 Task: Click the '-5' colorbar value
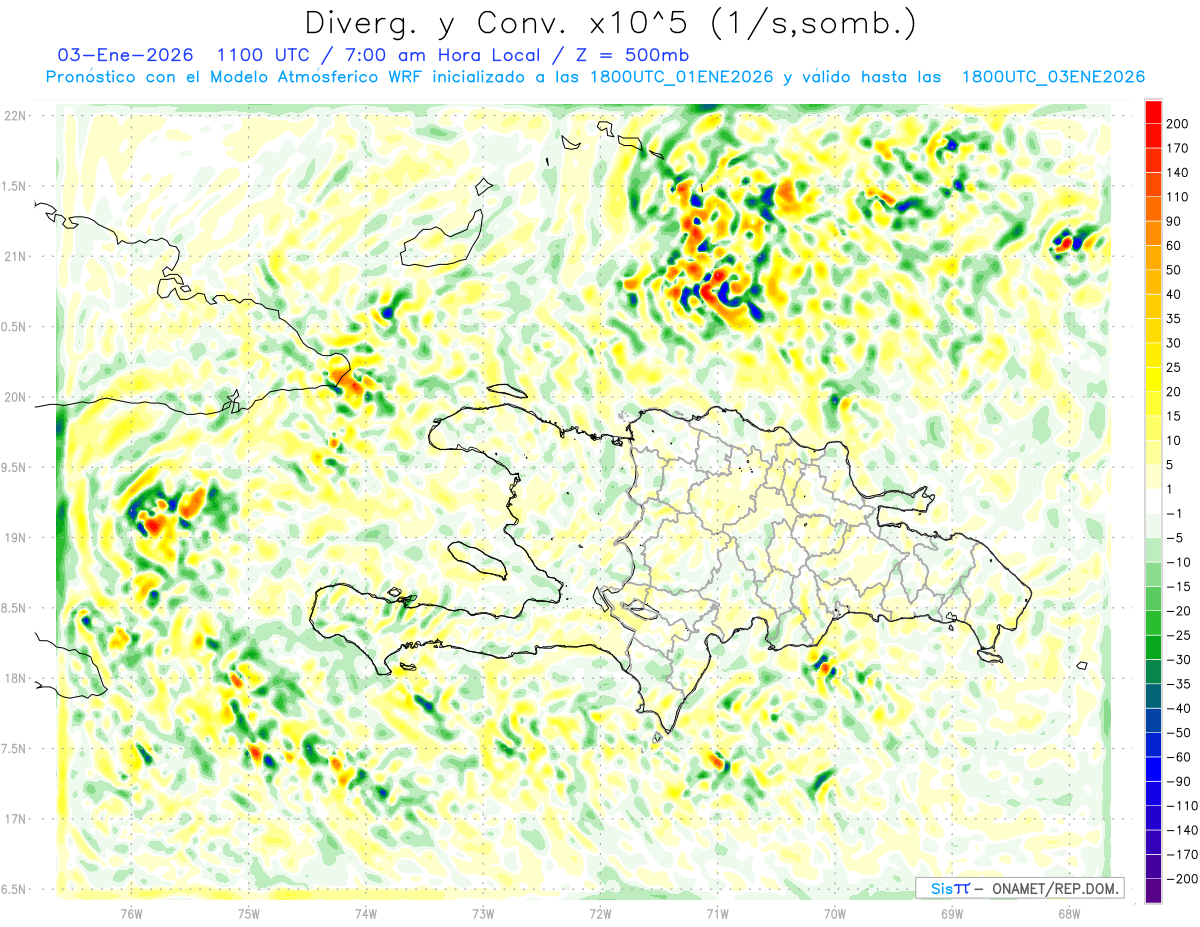pyautogui.click(x=1176, y=538)
